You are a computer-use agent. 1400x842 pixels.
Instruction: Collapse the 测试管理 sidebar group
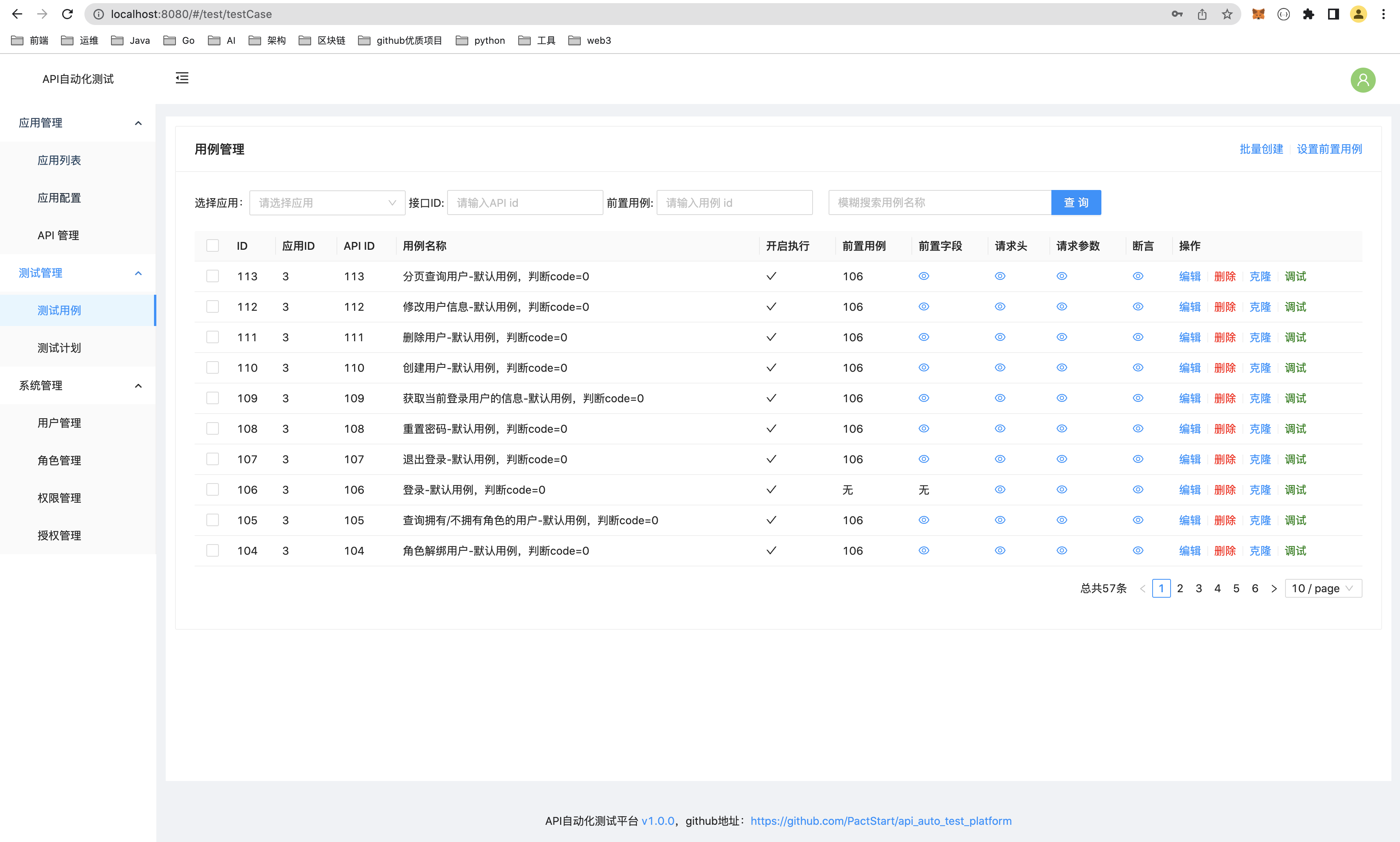pos(78,273)
